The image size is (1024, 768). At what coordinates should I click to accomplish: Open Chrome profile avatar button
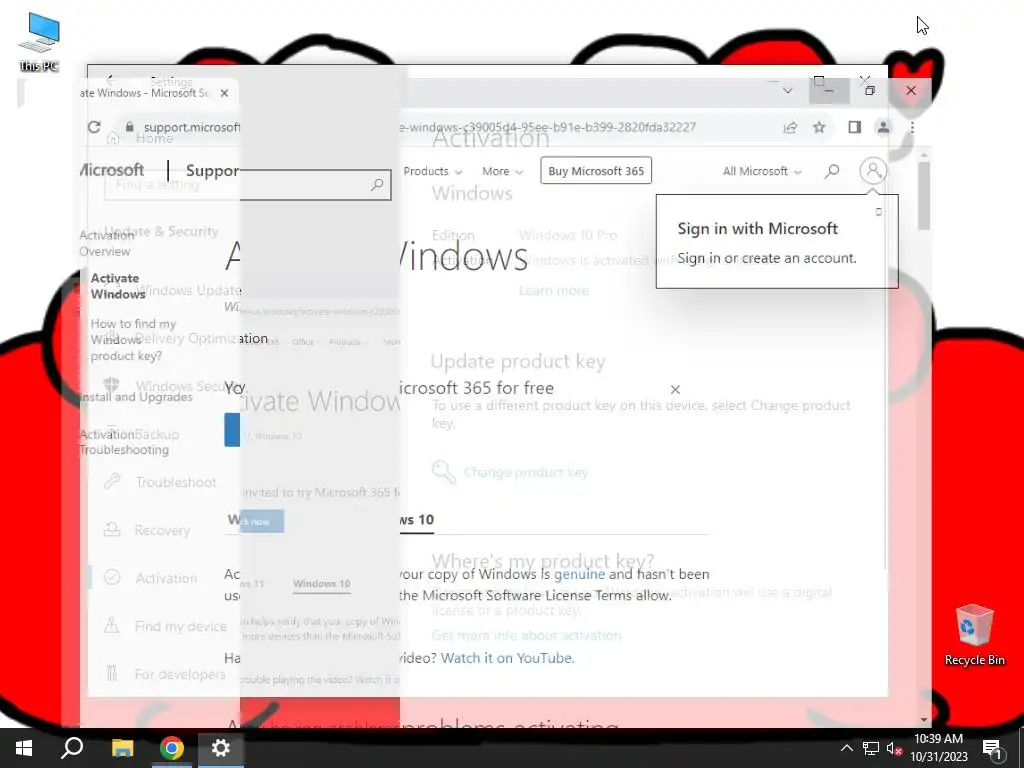(883, 127)
